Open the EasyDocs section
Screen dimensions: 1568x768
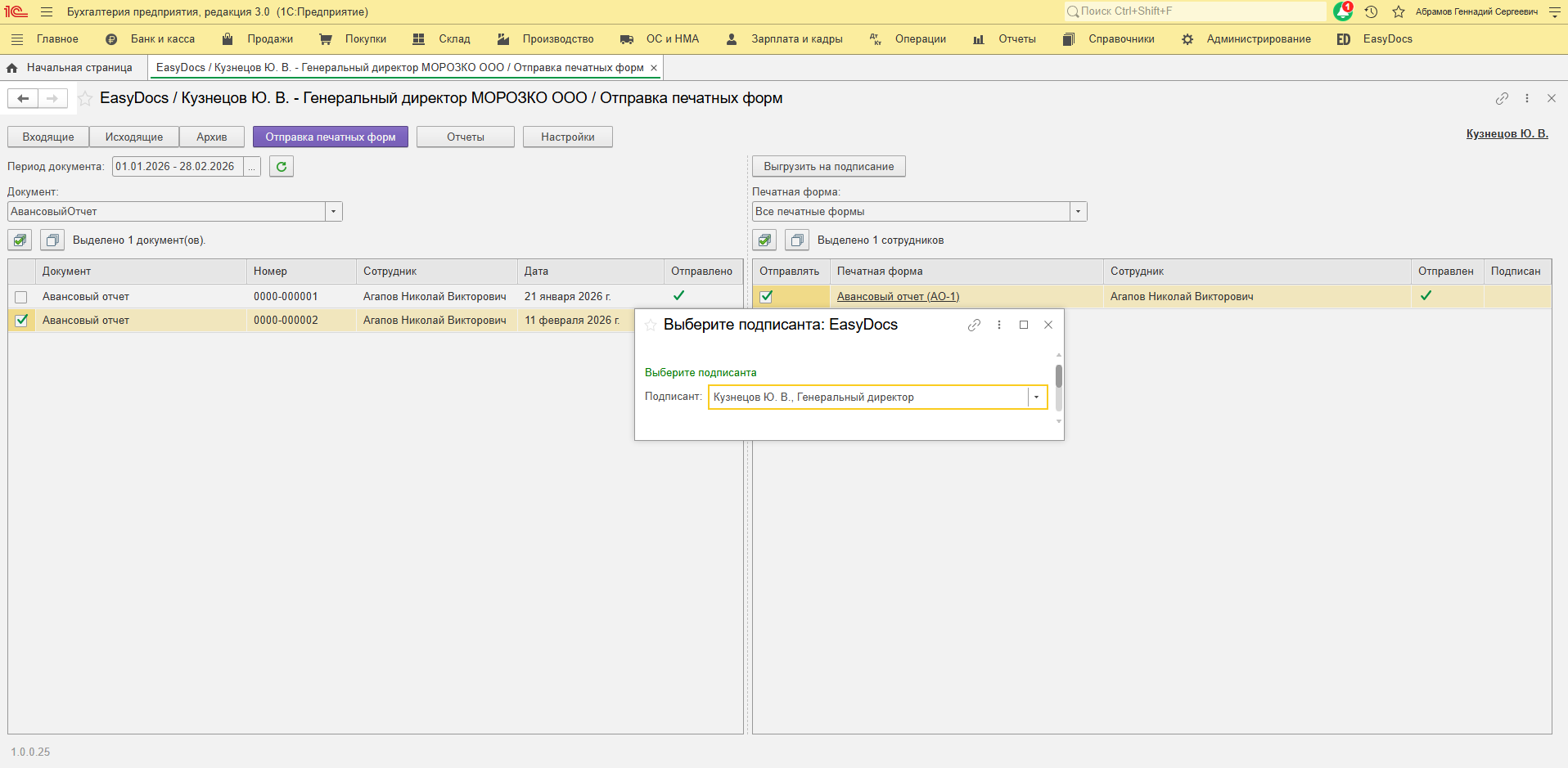tap(1375, 39)
